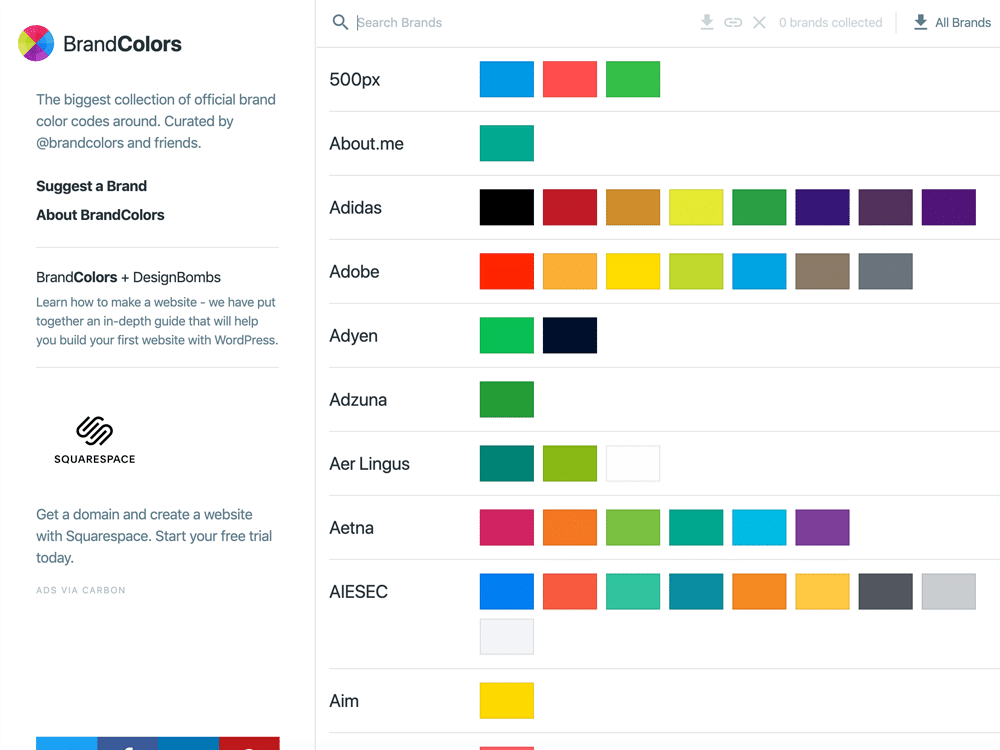
Task: Click the share link icon
Action: coord(733,23)
